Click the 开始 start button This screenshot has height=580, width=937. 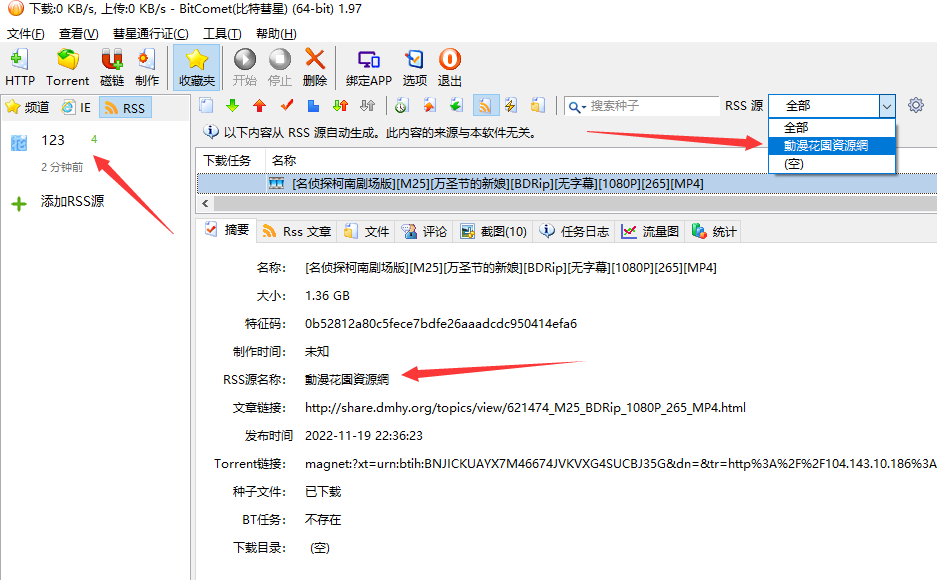coord(244,67)
